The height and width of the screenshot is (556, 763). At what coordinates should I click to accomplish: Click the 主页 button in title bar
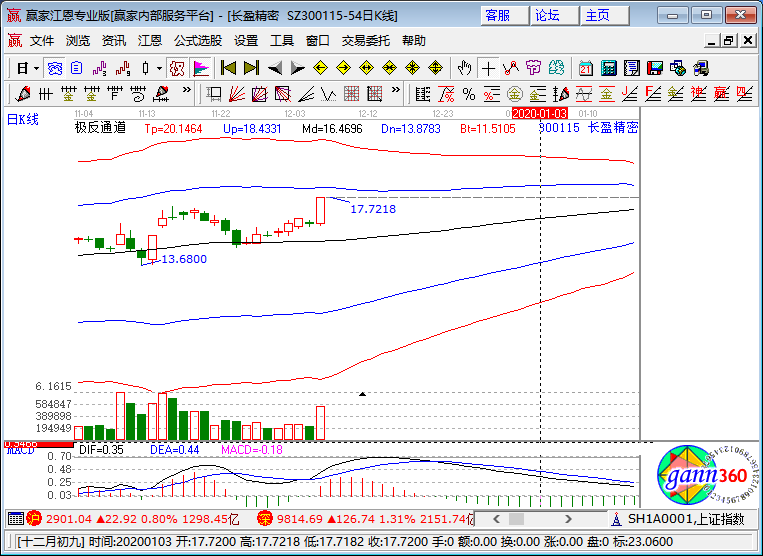[x=605, y=16]
